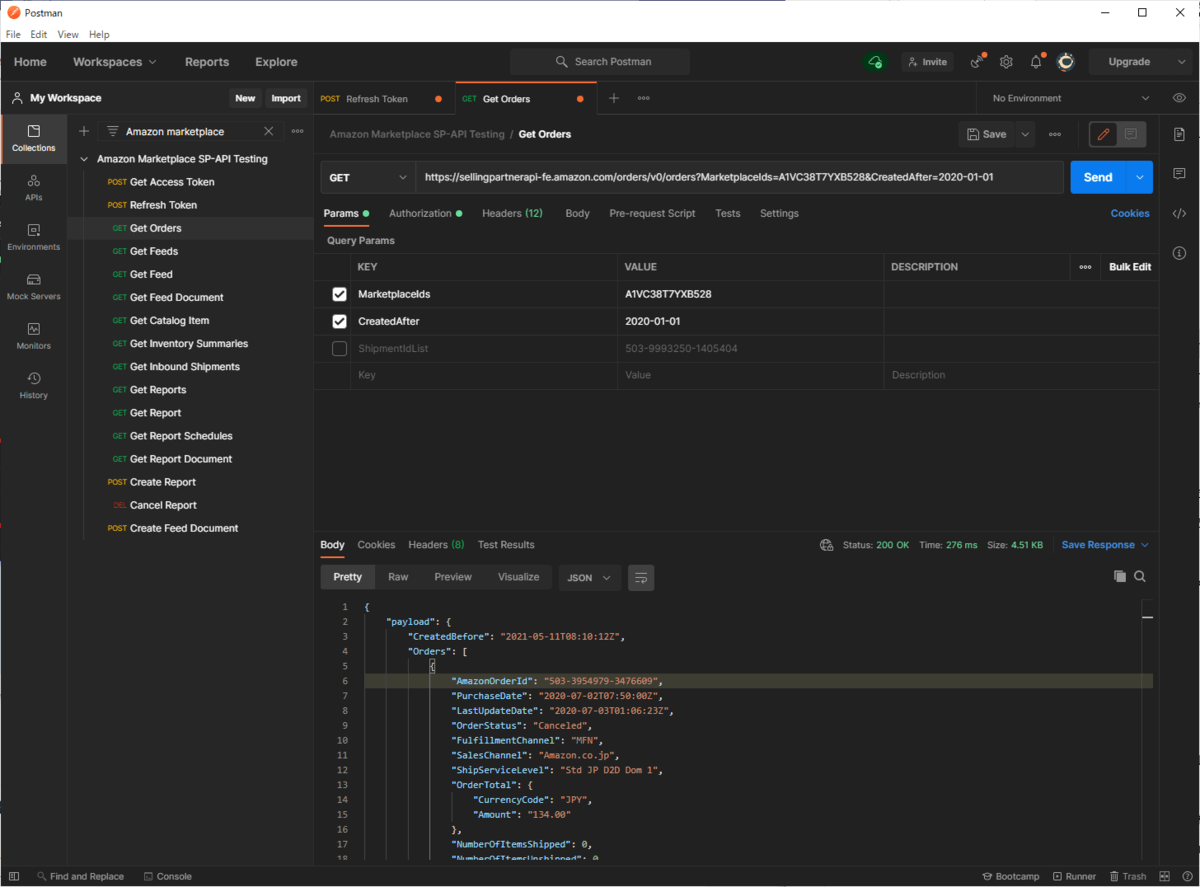Open the JSON format dropdown

(589, 577)
